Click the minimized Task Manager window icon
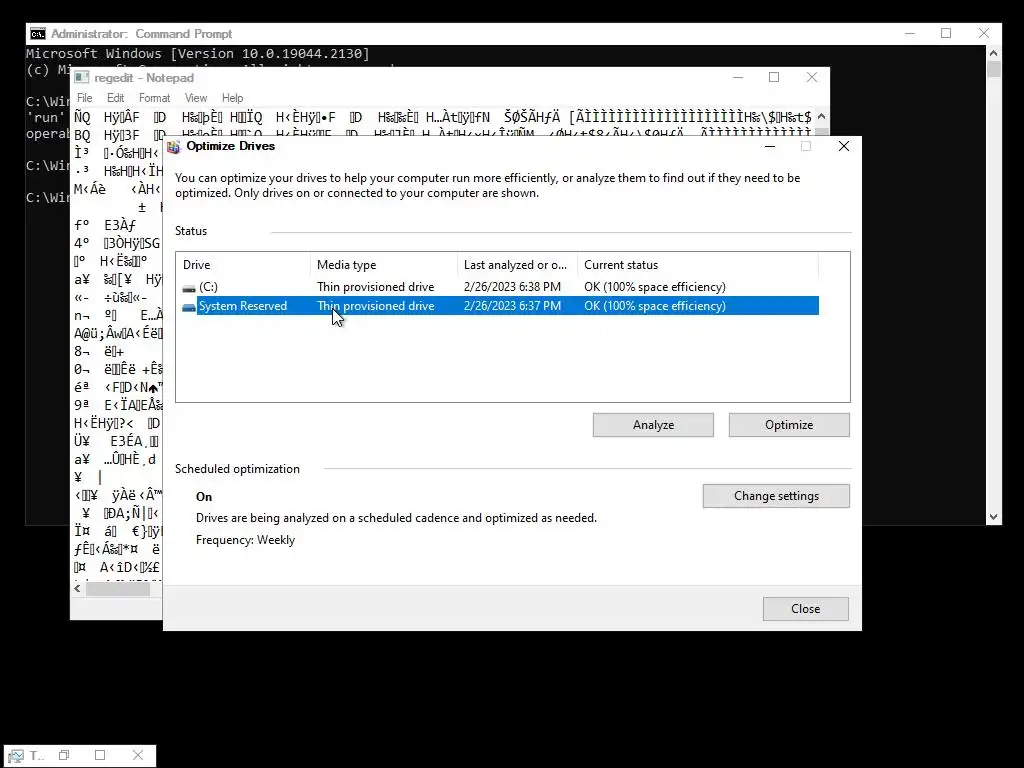The width and height of the screenshot is (1024, 768). tap(16, 756)
